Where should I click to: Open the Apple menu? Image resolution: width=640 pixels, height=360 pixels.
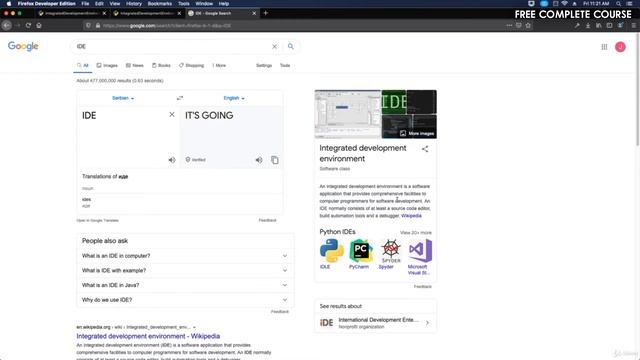9,4
